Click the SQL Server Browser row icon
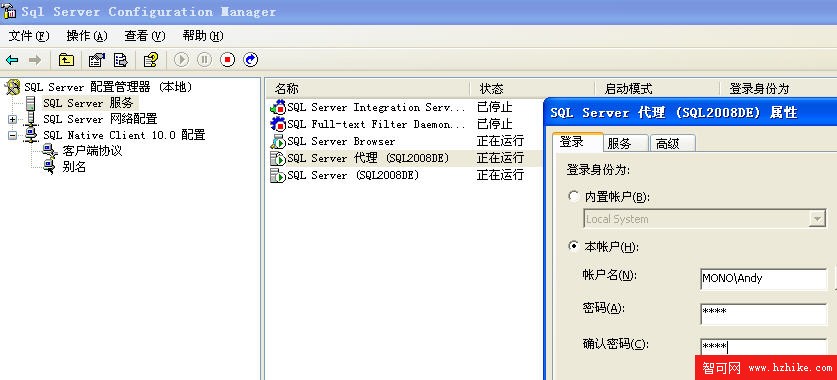The height and width of the screenshot is (380, 837). [x=278, y=142]
